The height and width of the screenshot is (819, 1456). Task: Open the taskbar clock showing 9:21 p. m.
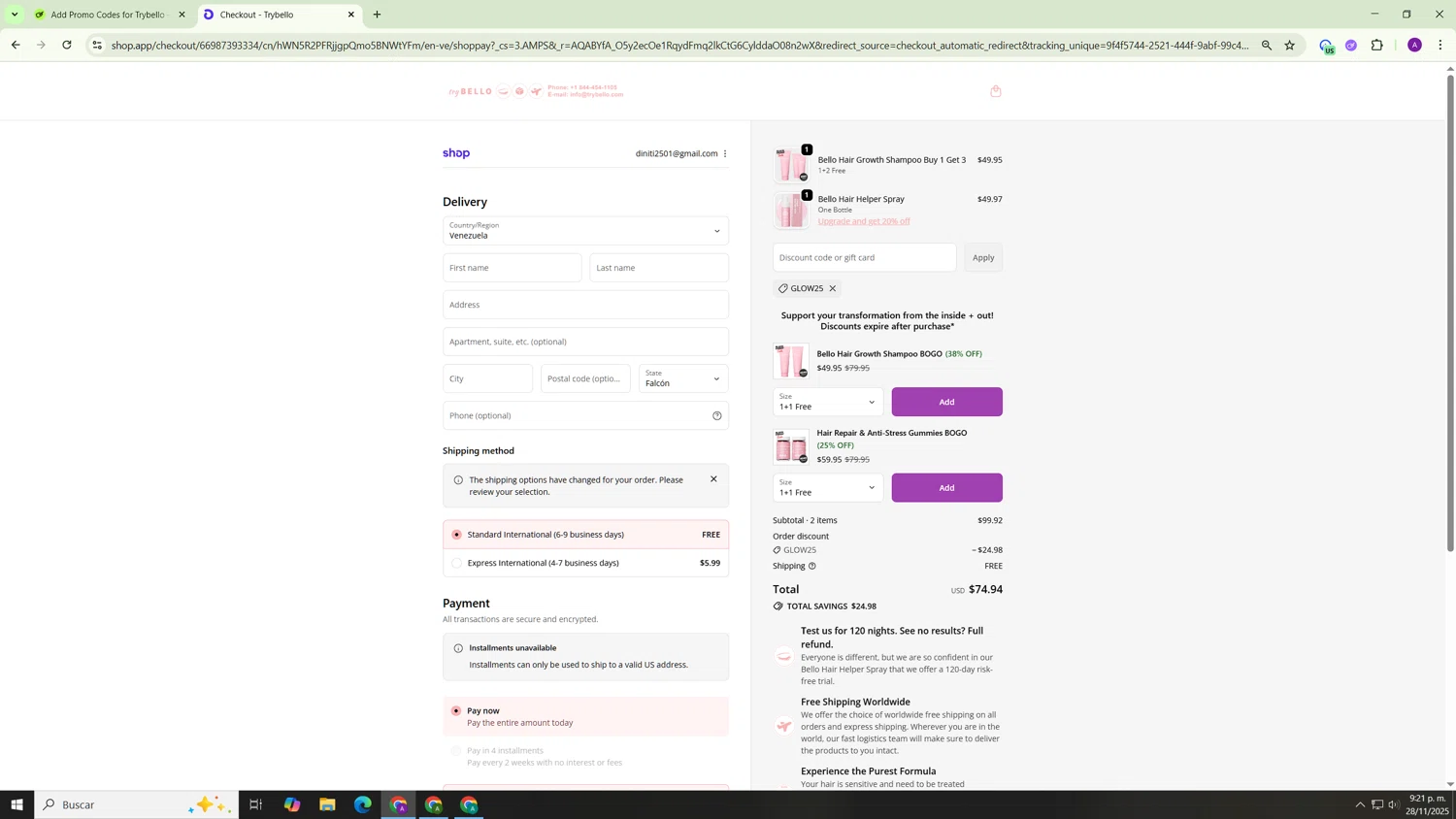[1428, 804]
